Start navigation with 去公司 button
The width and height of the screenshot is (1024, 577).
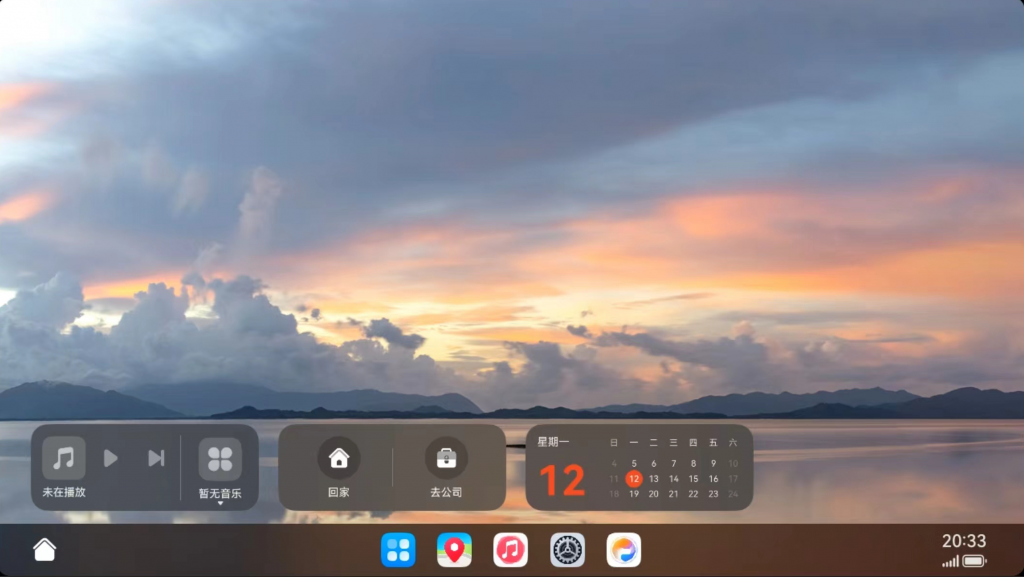click(x=446, y=458)
